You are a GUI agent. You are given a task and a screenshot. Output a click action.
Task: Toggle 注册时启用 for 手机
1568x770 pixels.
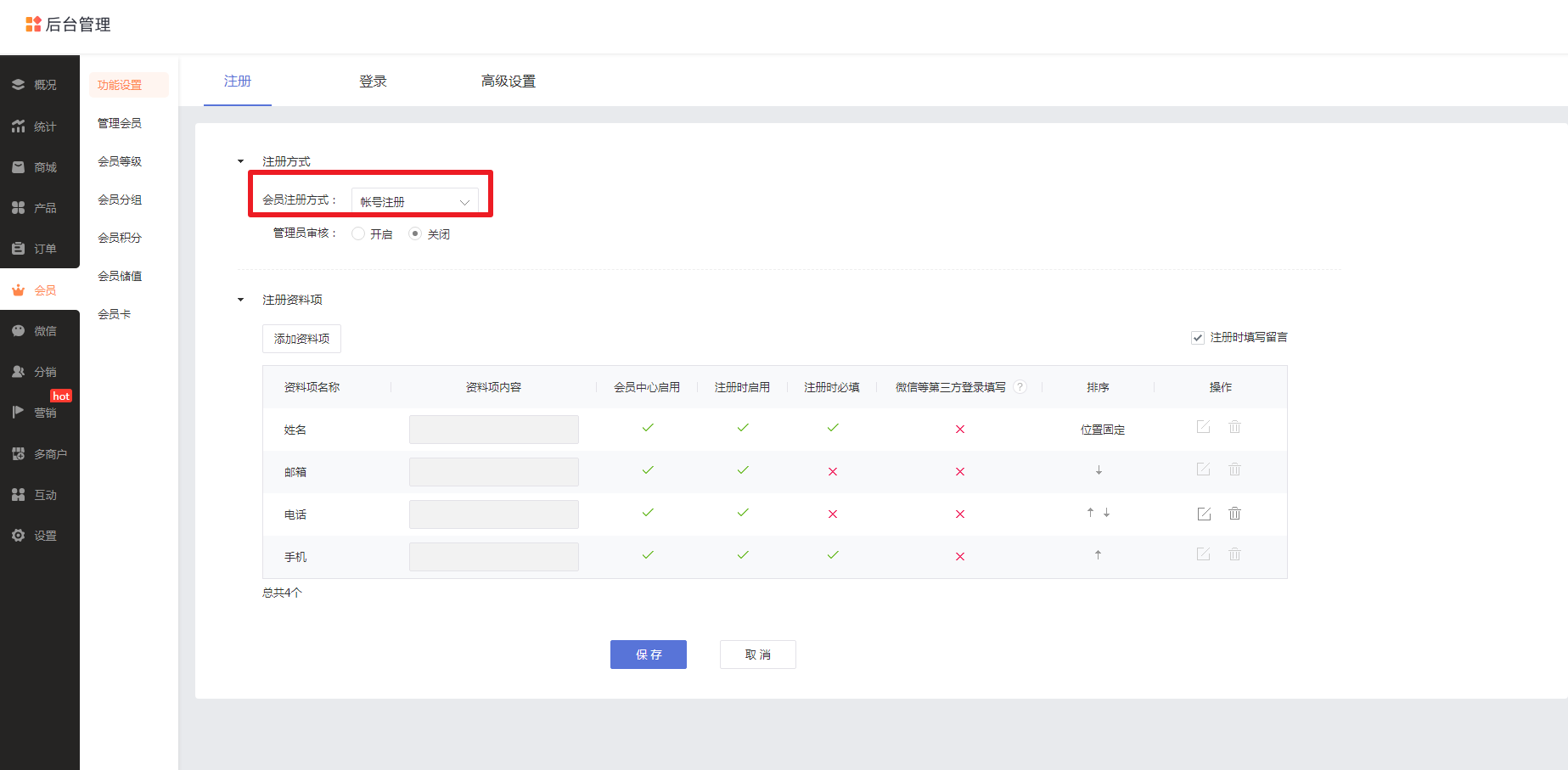coord(743,555)
